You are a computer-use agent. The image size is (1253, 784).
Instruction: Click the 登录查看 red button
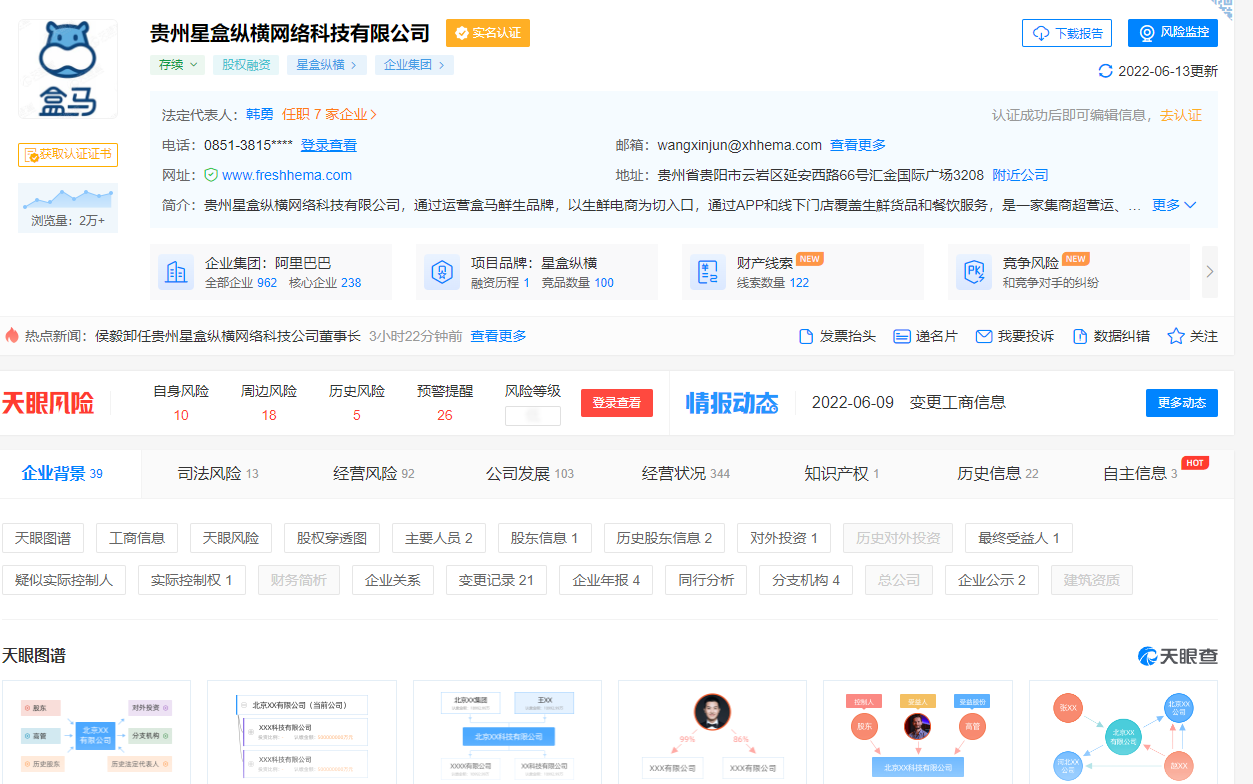[x=616, y=403]
